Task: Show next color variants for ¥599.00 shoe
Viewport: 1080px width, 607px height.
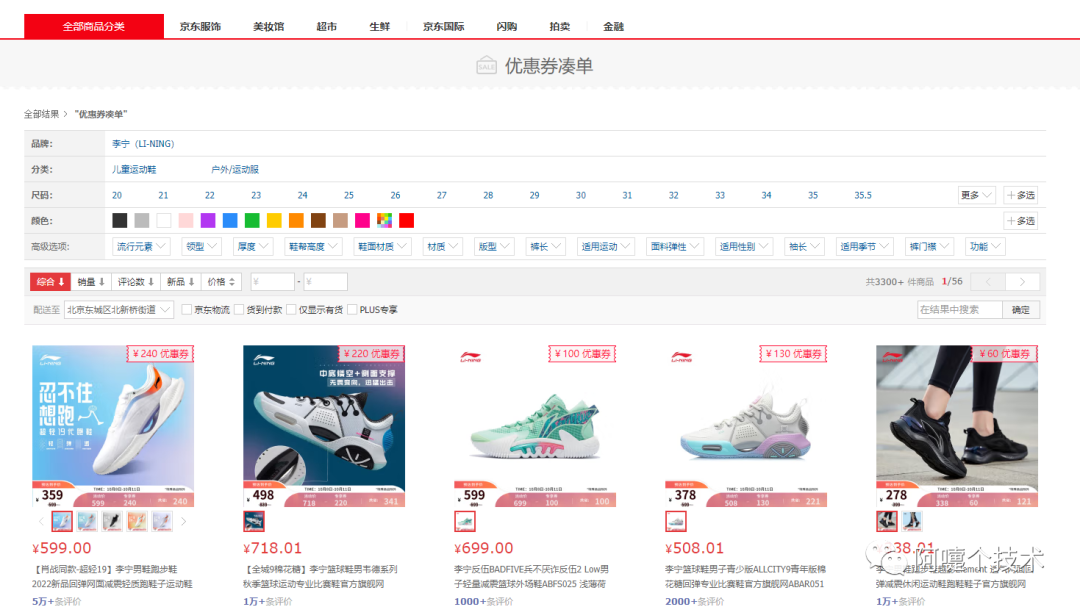Action: click(183, 522)
